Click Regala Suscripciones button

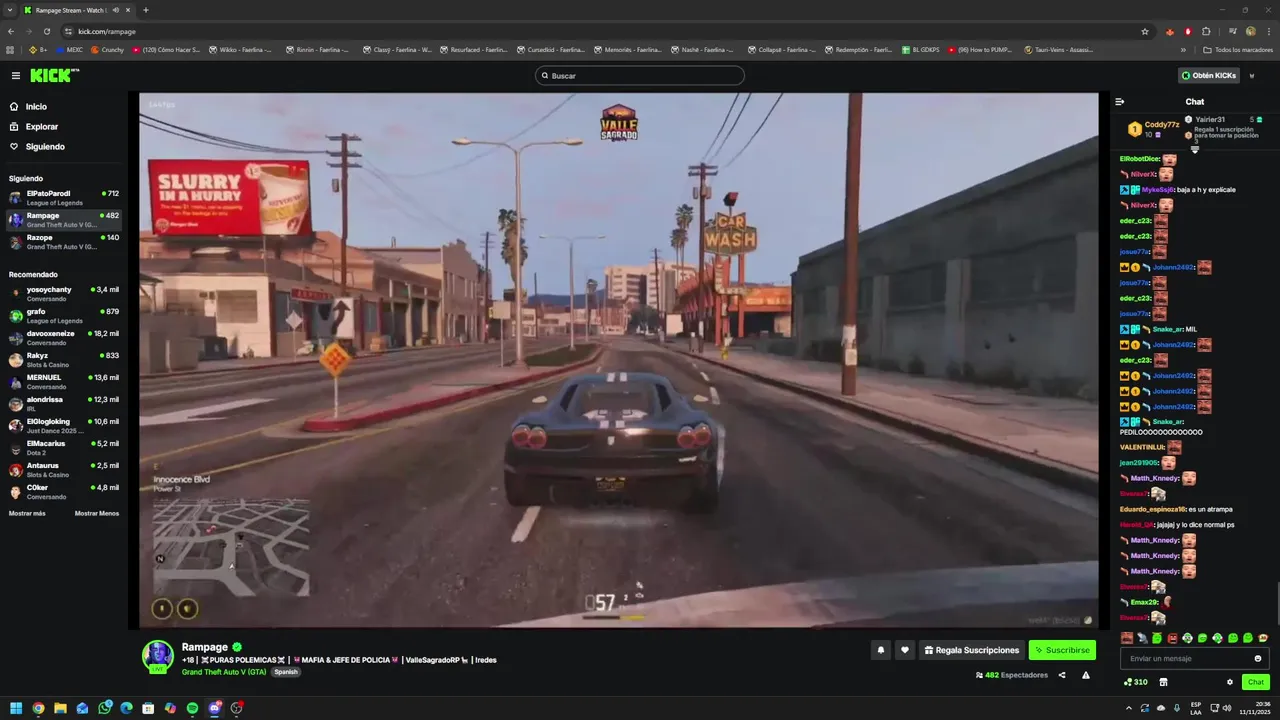click(x=972, y=650)
